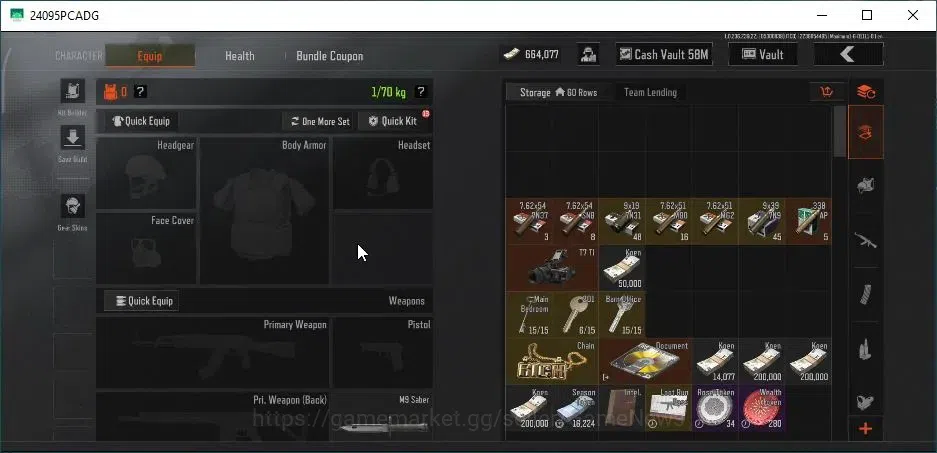Select the Main Bedroom key
Viewport: 937px width, 453px height.
pyautogui.click(x=528, y=314)
